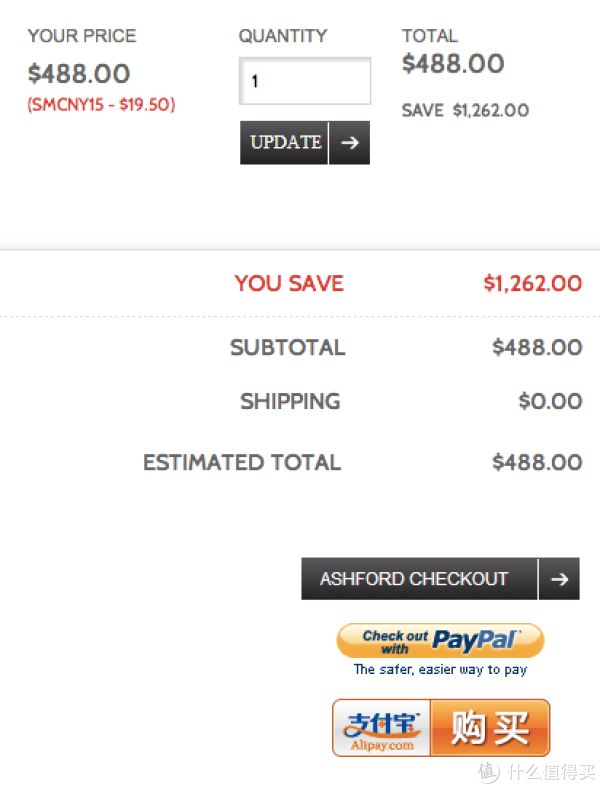Viewport: 600px width, 789px height.
Task: Click 'The safer, easier way to pay' text
Action: (x=440, y=670)
